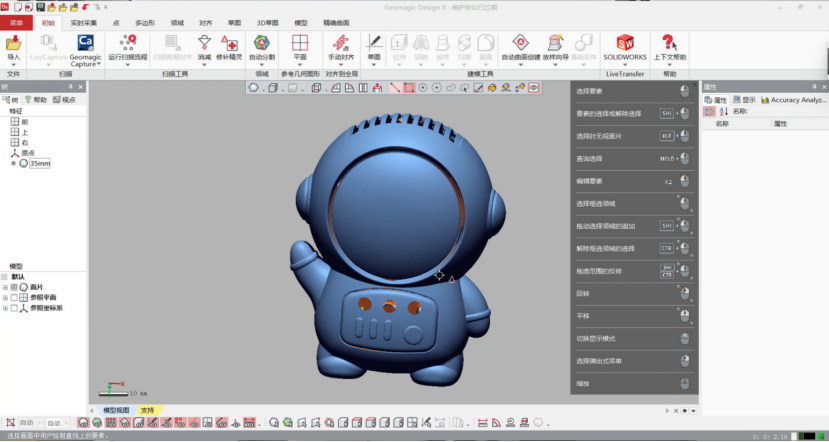Switch to the 帮助 help tab in tree panel
Image resolution: width=829 pixels, height=442 pixels.
[36, 99]
